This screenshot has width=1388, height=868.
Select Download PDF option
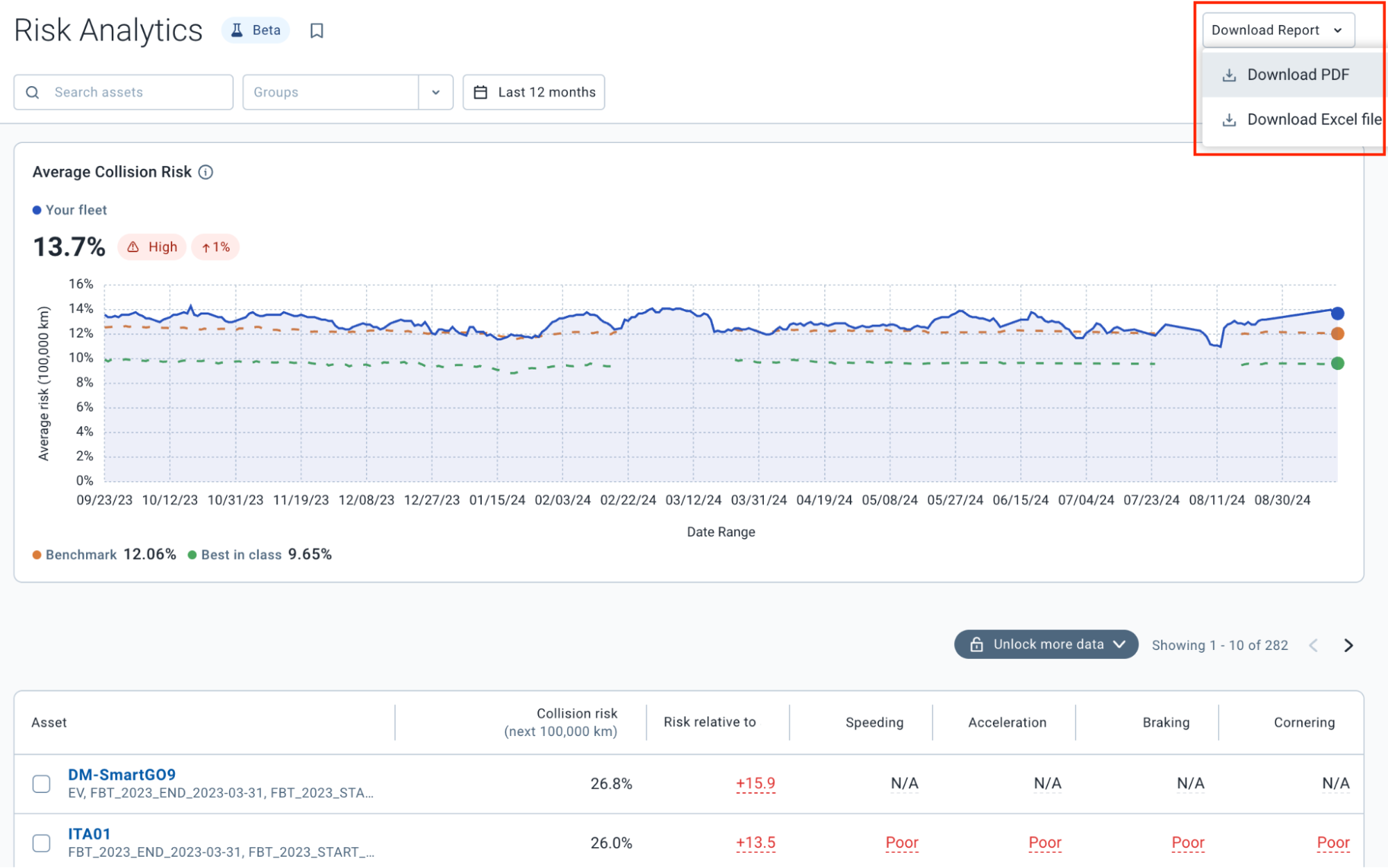[1296, 75]
